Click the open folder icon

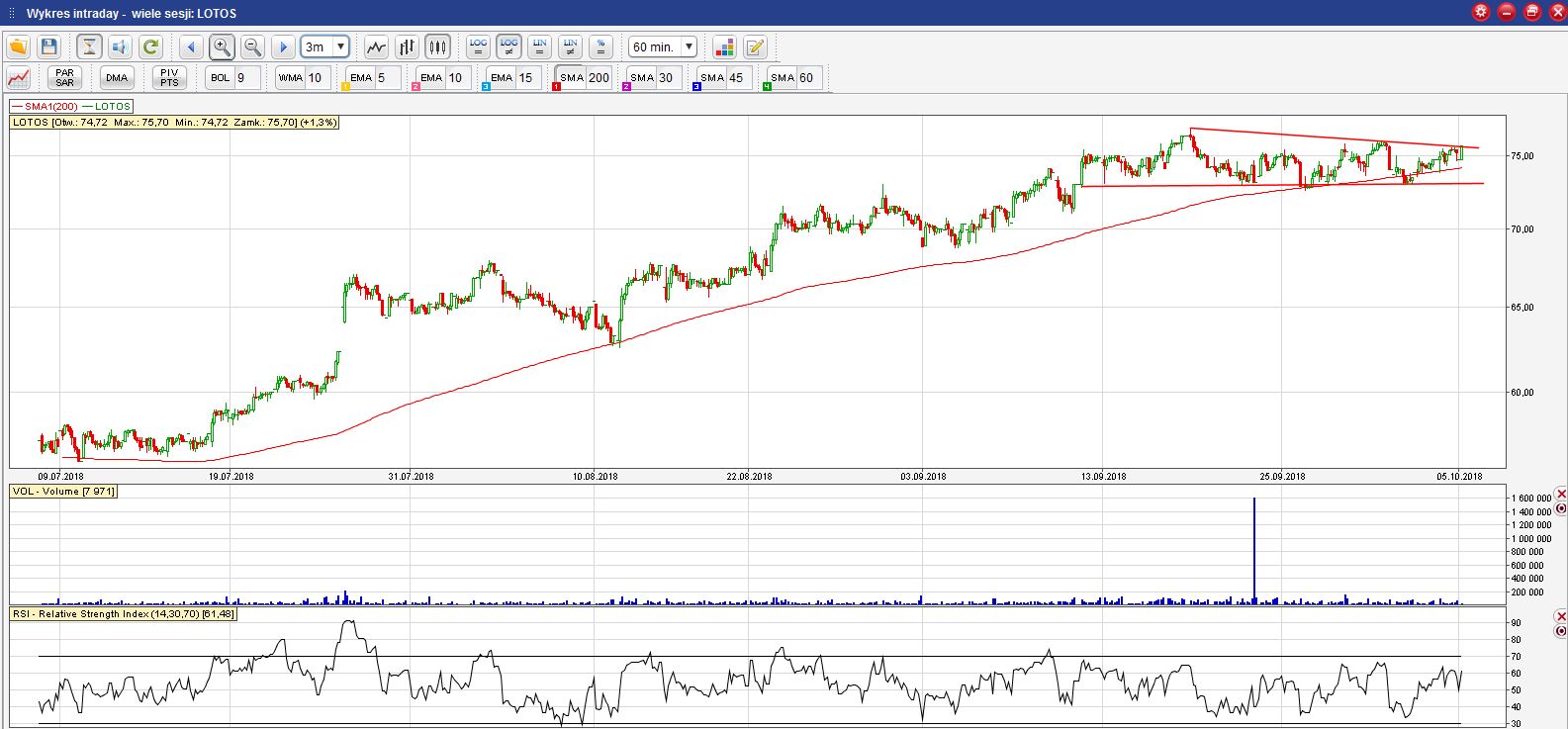[x=19, y=46]
